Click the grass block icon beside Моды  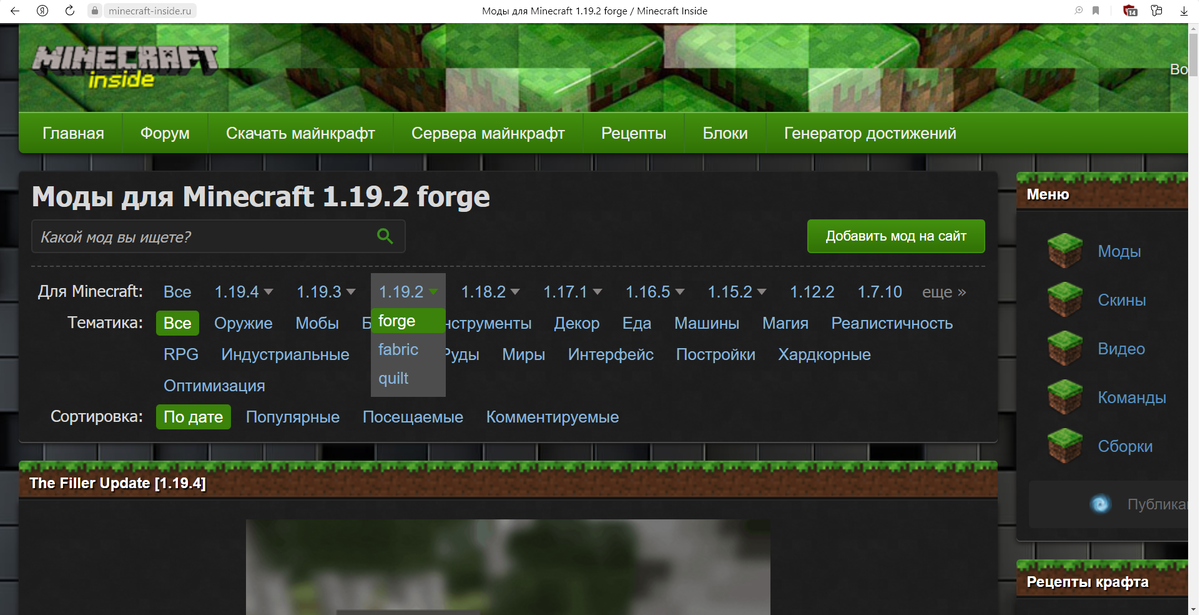pyautogui.click(x=1066, y=251)
